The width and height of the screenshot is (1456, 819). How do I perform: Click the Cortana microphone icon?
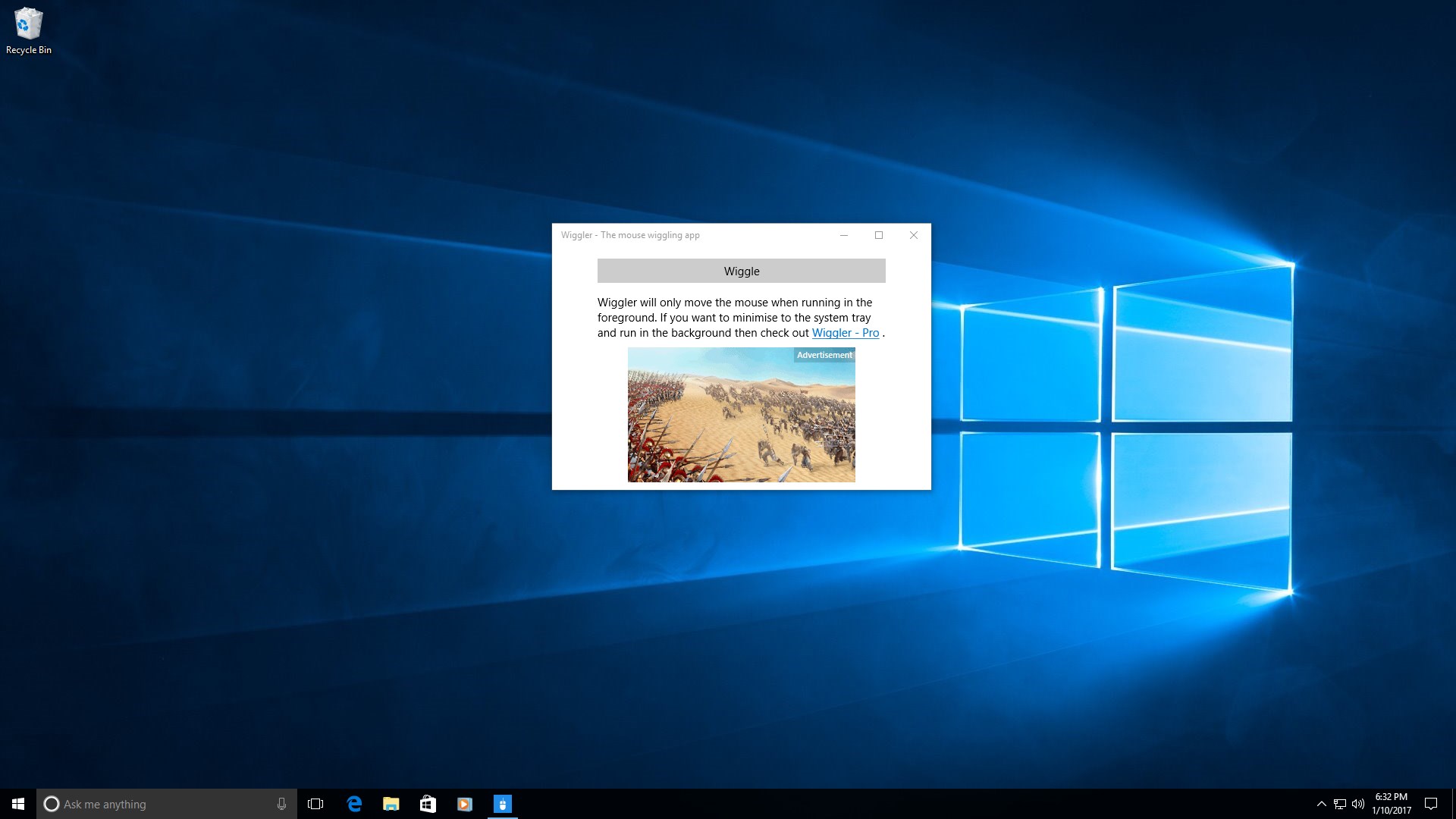[281, 804]
